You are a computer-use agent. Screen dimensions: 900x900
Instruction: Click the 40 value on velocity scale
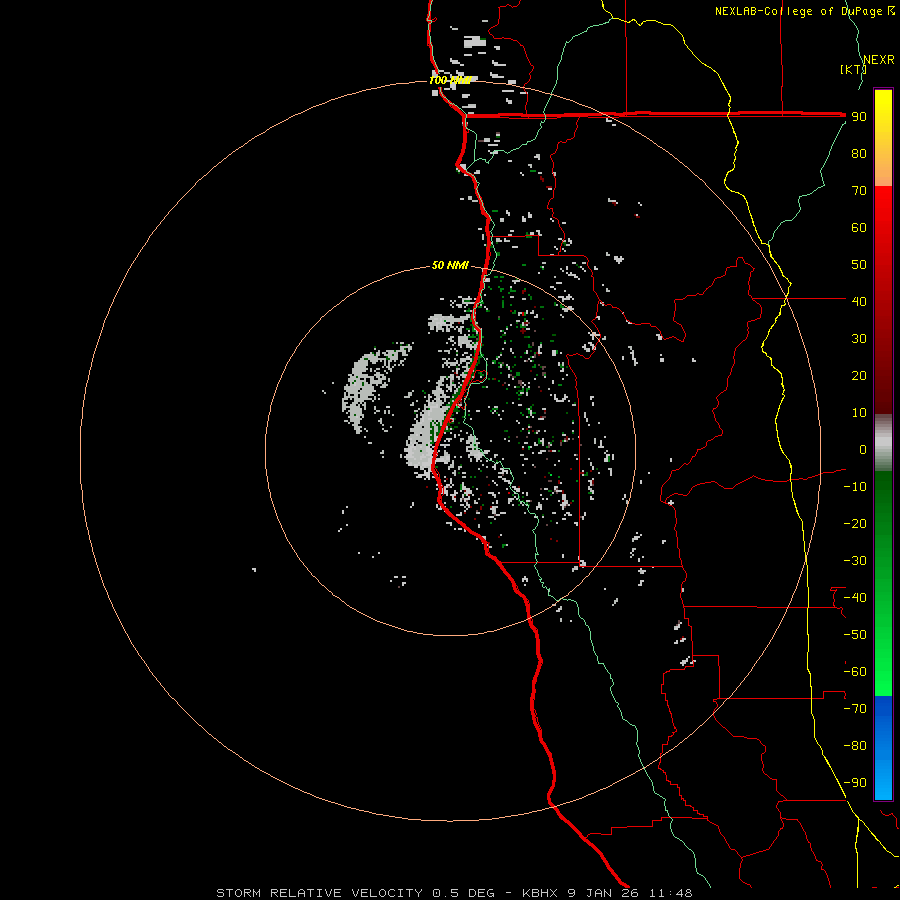[859, 301]
